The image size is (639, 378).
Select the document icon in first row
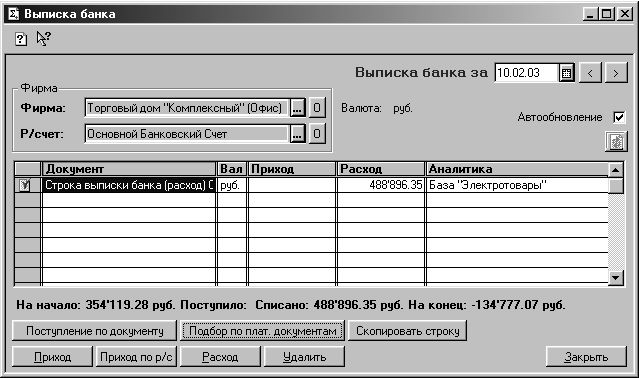coord(25,185)
